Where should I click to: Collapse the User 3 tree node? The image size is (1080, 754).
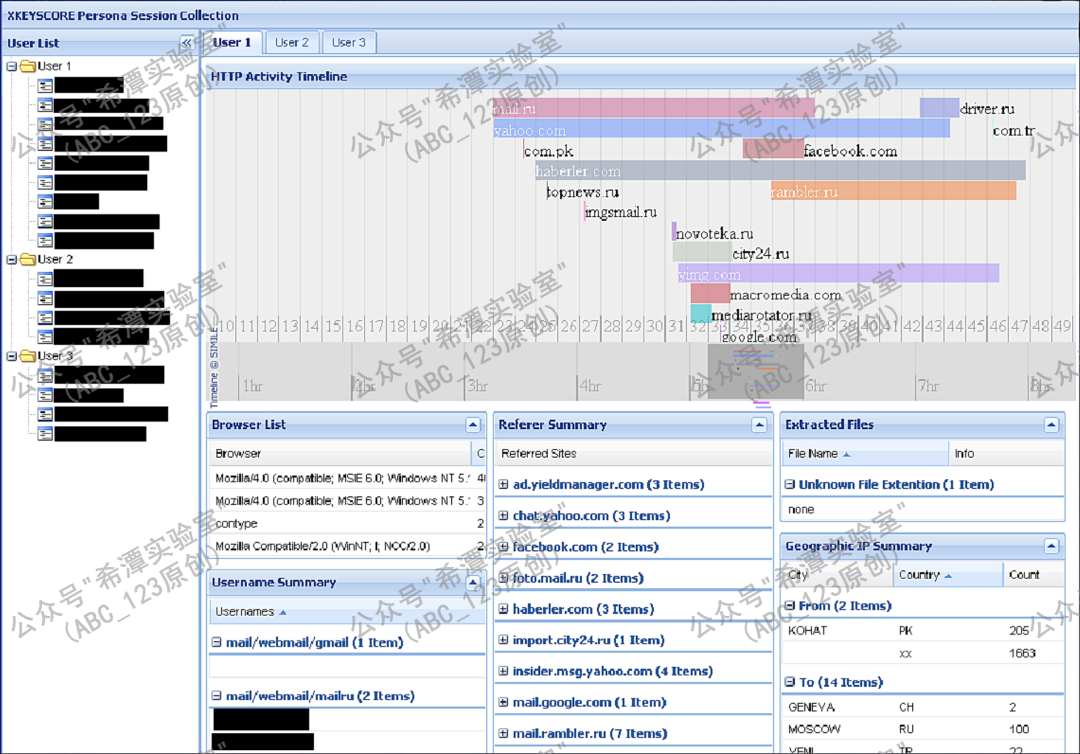click(12, 356)
